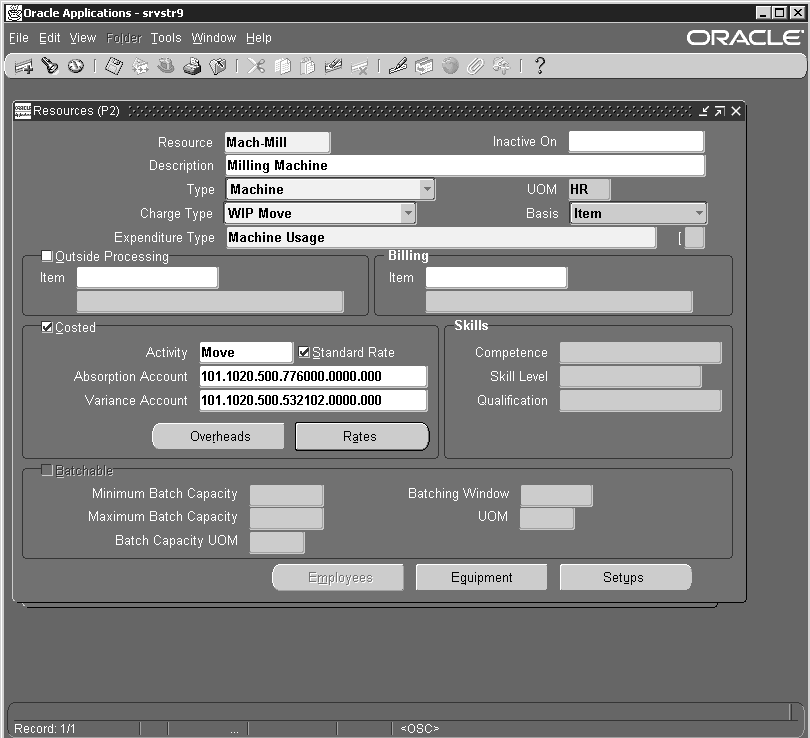This screenshot has height=738, width=810.
Task: Open the Charge Type dropdown showing WIP Move
Action: click(x=408, y=213)
